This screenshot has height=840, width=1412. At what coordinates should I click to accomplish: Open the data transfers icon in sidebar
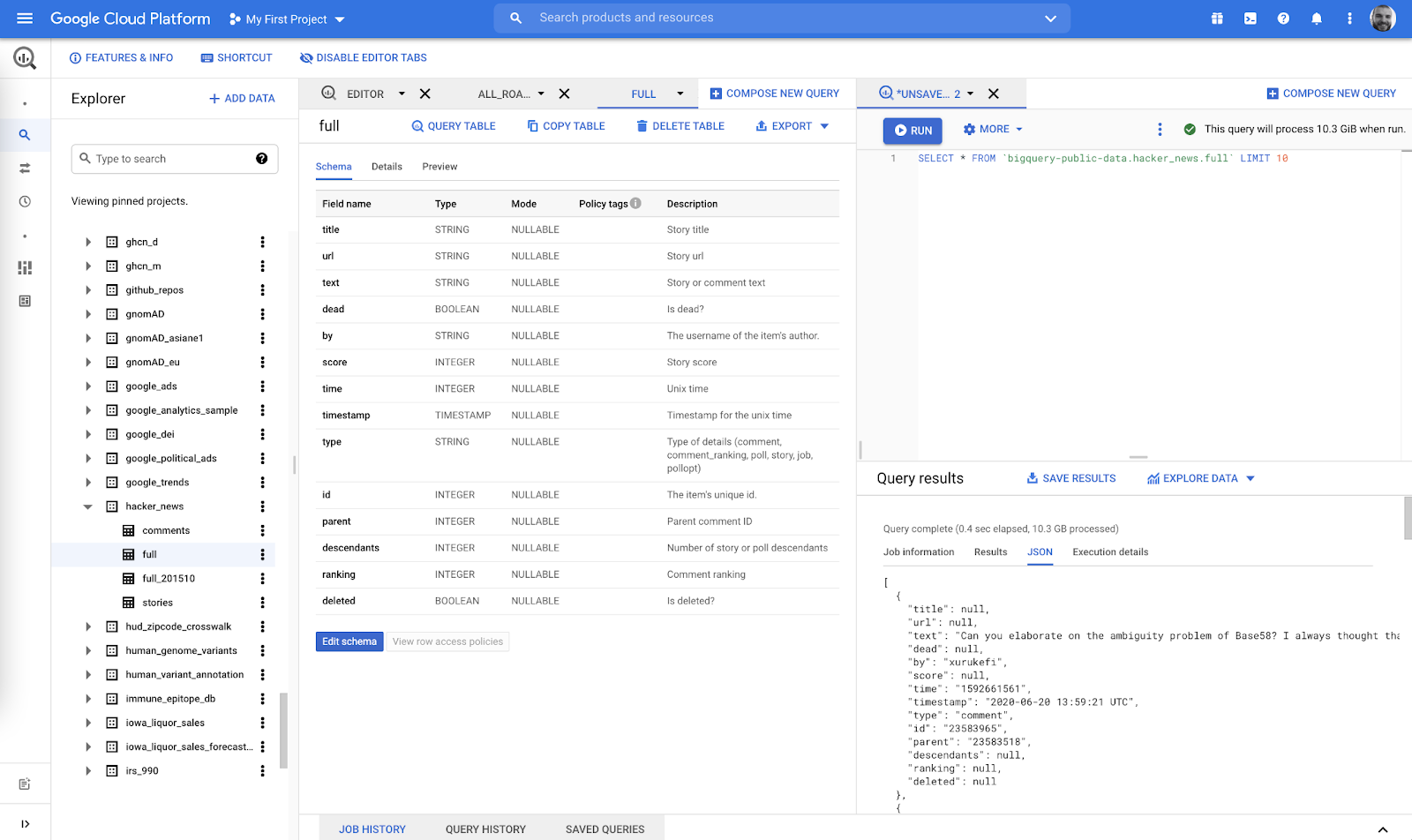point(25,168)
